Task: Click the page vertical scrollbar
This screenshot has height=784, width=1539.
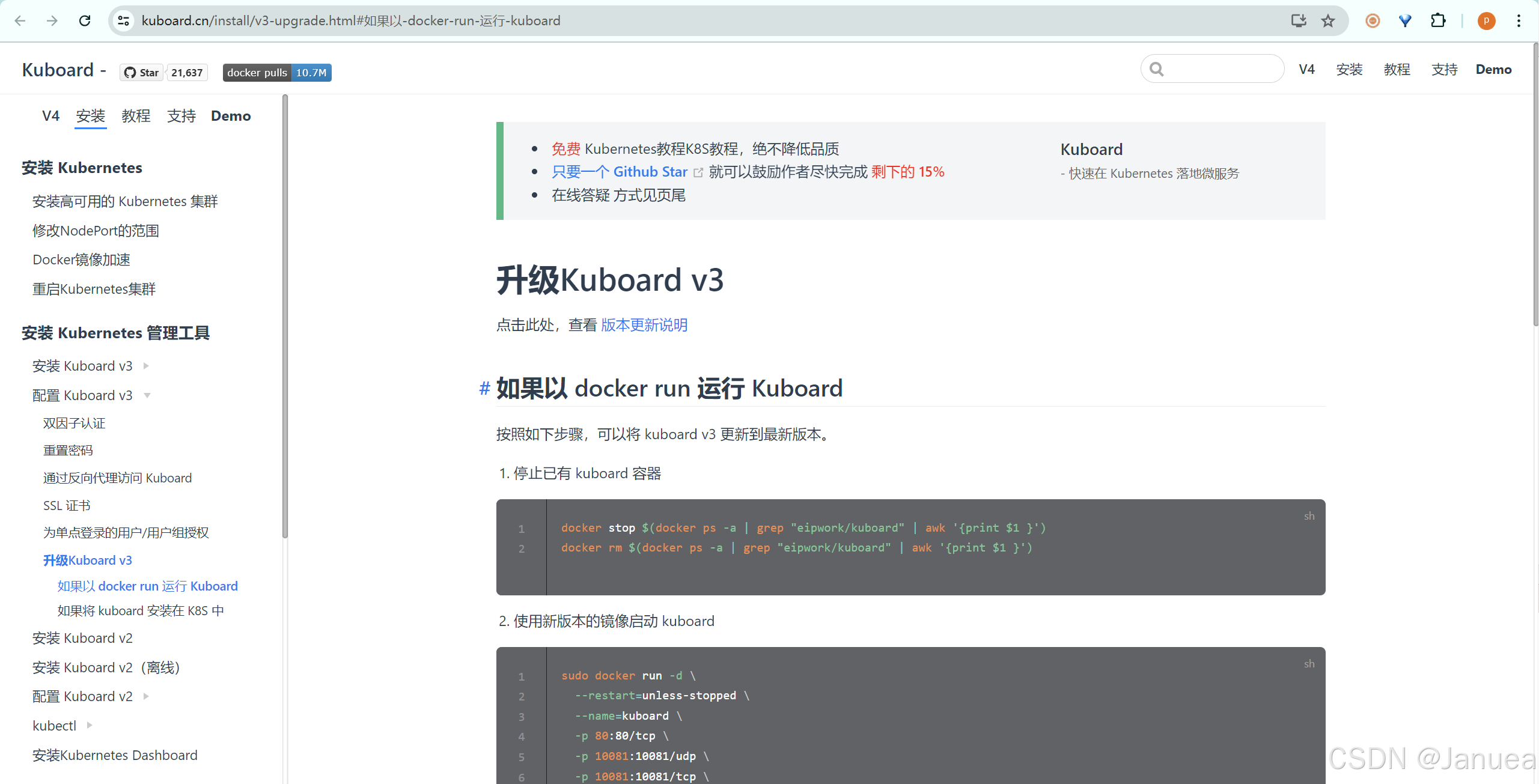Action: coord(1535,184)
